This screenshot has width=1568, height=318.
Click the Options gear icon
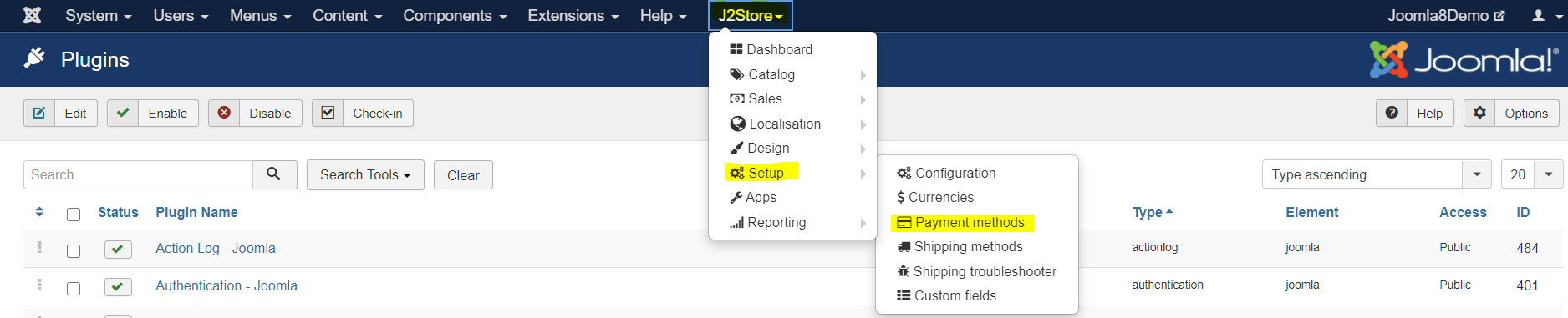pyautogui.click(x=1479, y=113)
